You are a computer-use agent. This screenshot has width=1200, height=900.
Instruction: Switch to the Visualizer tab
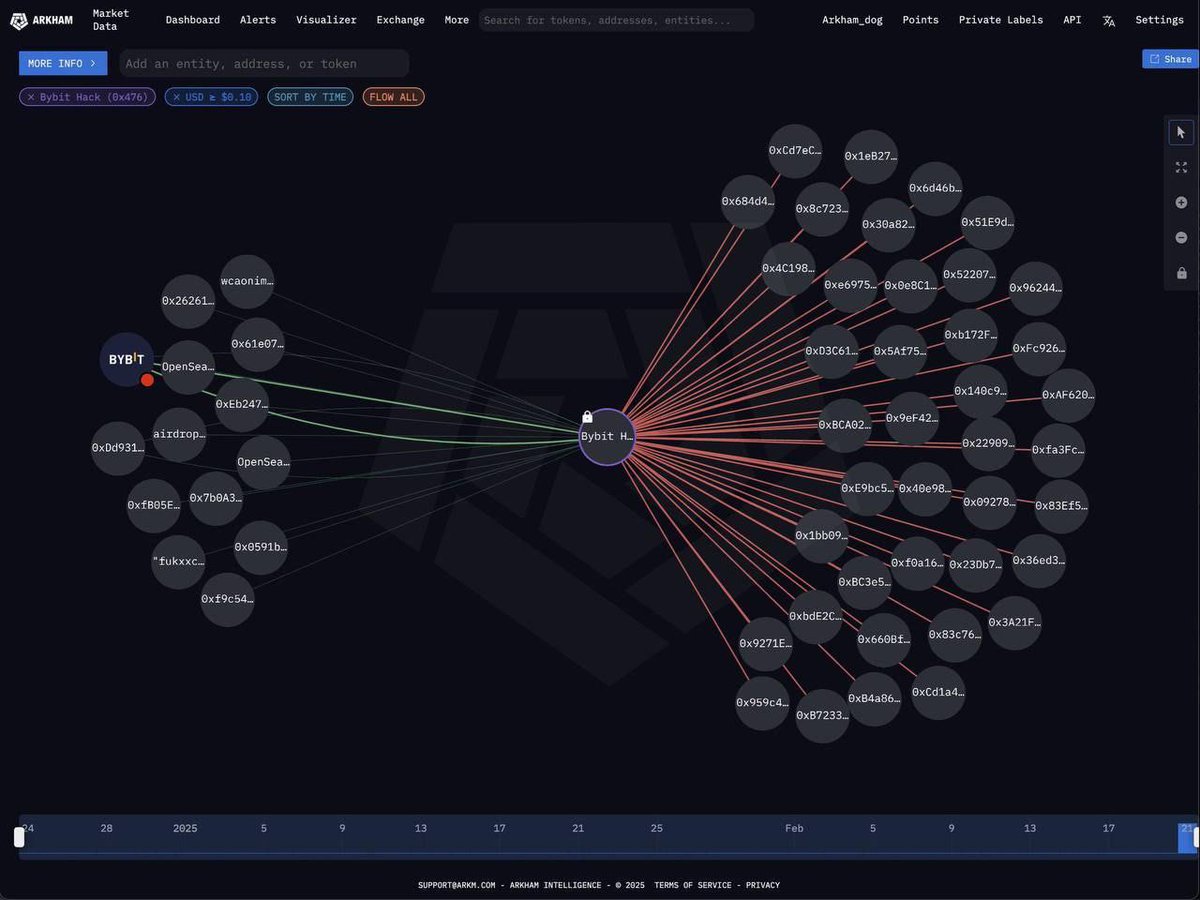point(325,19)
